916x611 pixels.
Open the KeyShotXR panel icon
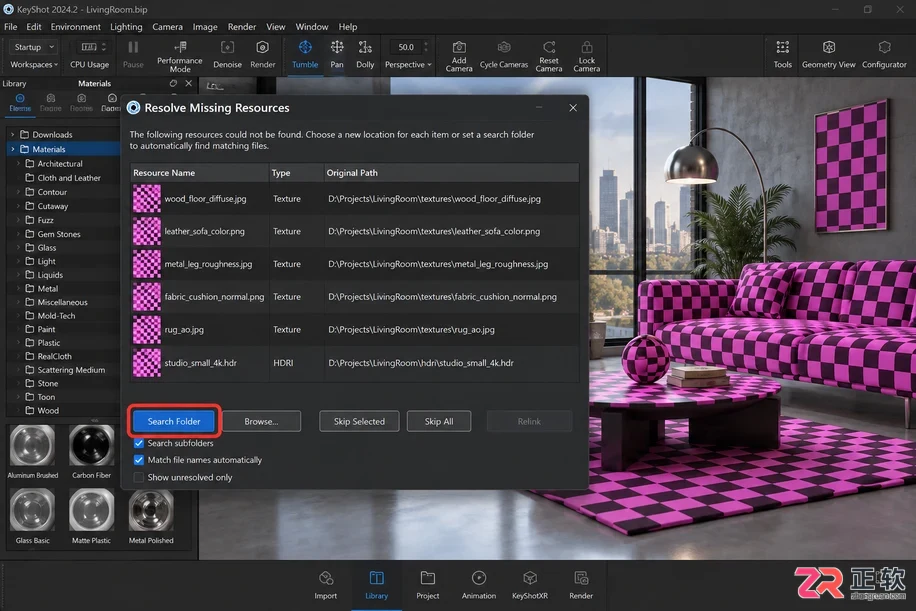coord(530,585)
